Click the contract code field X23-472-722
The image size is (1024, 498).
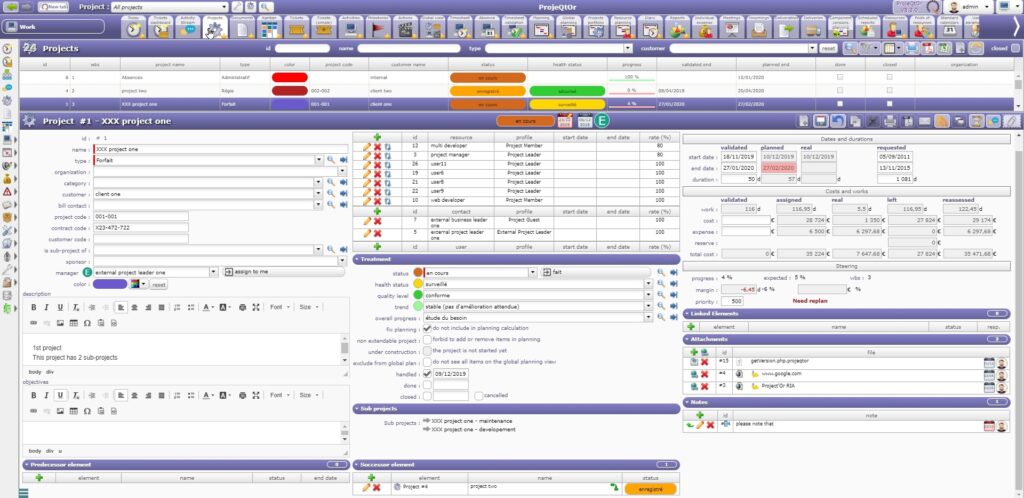(x=141, y=228)
